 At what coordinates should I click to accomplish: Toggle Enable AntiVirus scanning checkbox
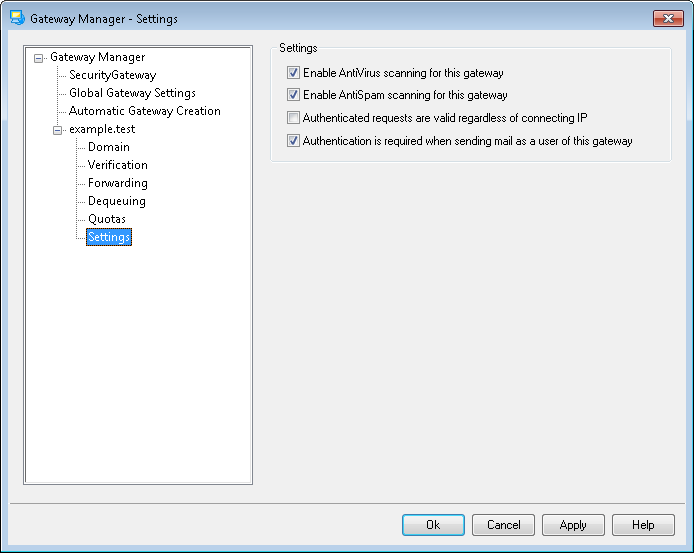tap(293, 73)
